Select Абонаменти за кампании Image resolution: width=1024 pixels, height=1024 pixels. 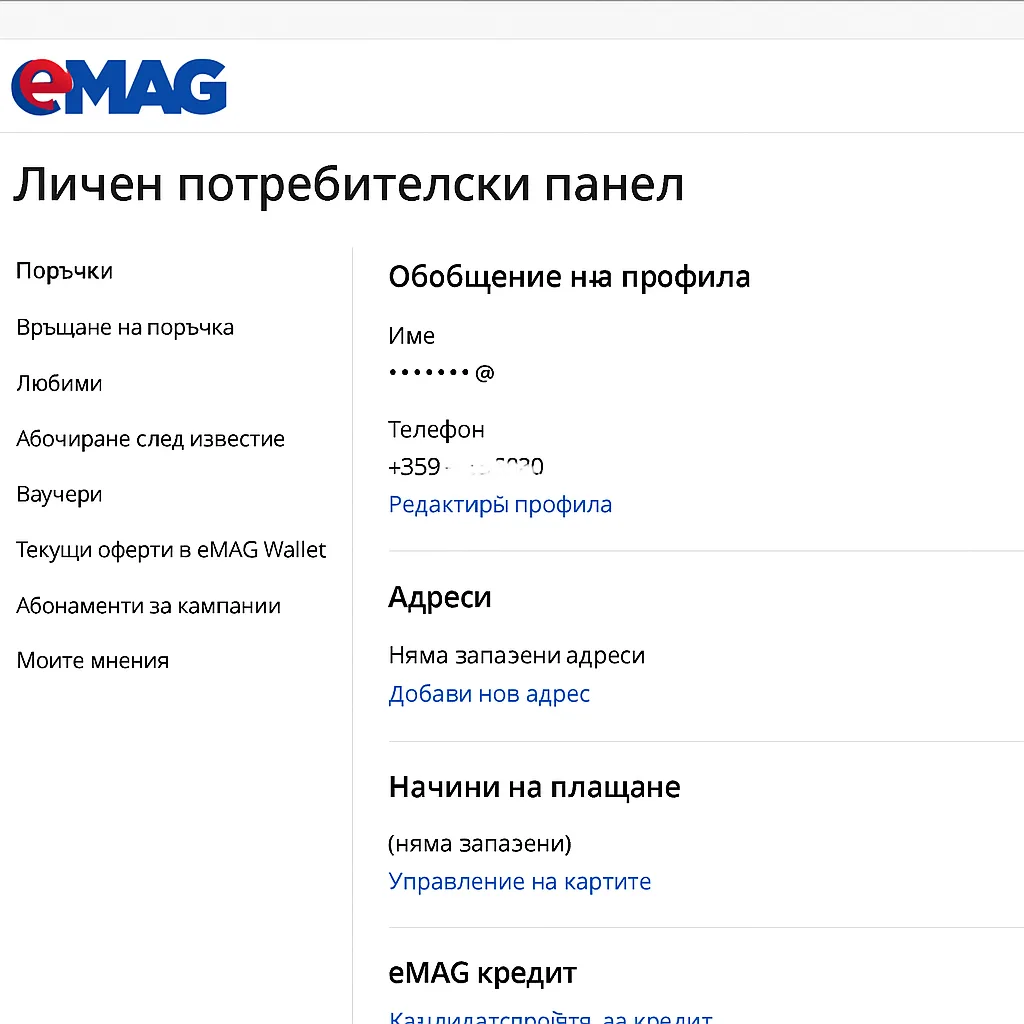tap(148, 606)
